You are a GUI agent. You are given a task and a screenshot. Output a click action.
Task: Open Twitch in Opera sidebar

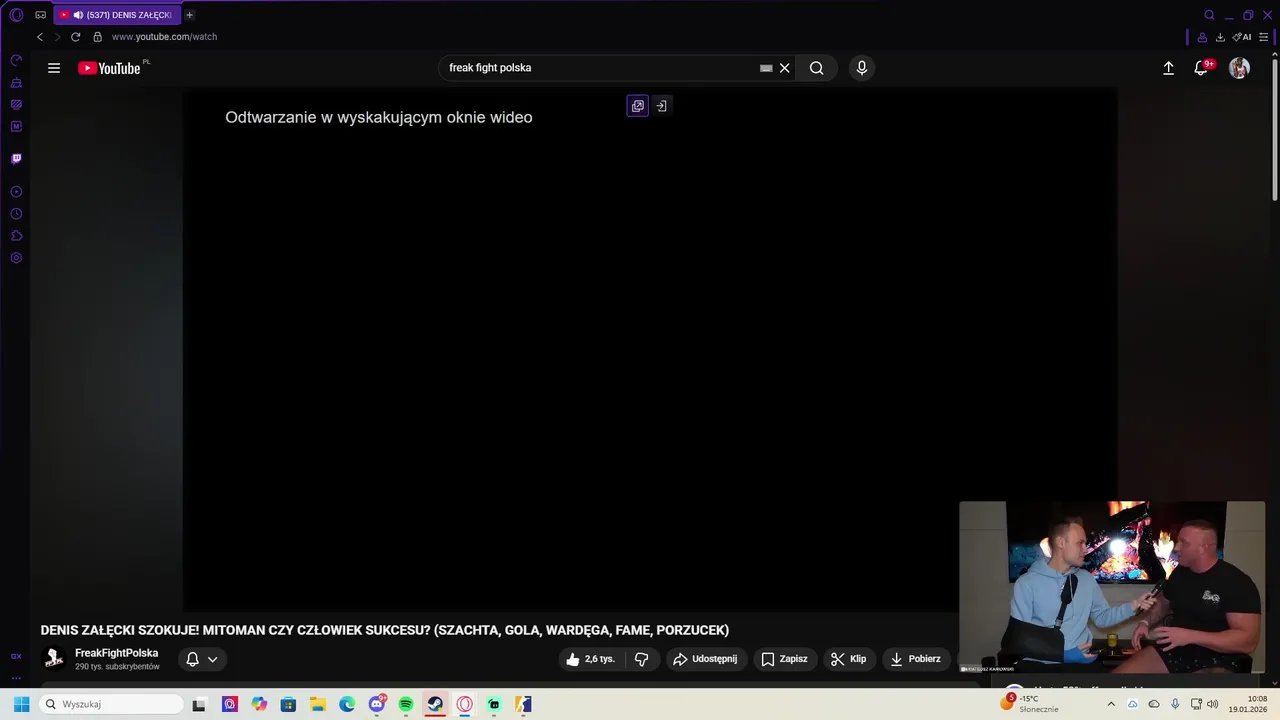pos(16,159)
